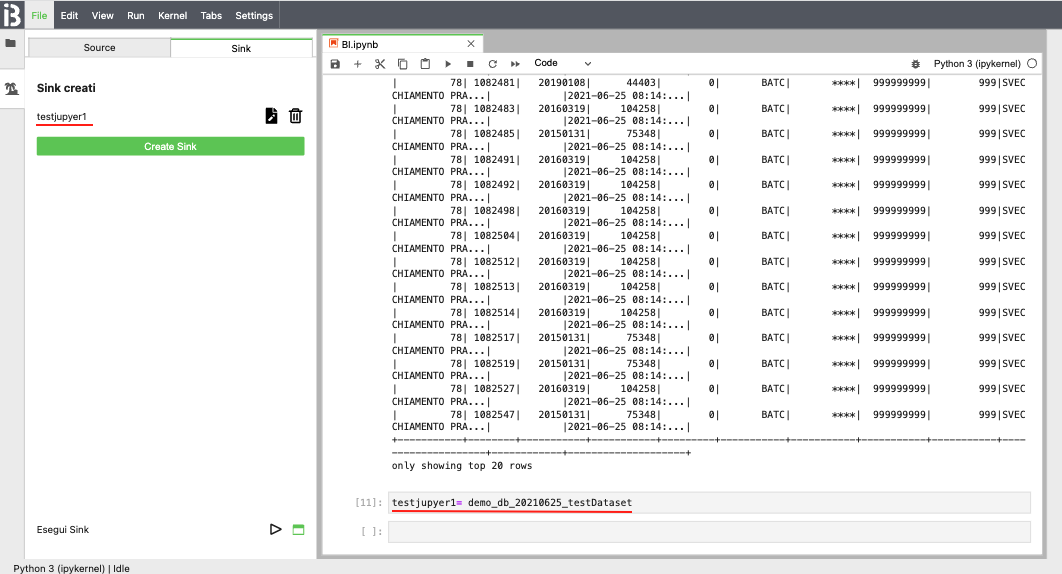Screen dimensions: 1062x574
Task: Switch to the Sink tab
Action: point(241,48)
